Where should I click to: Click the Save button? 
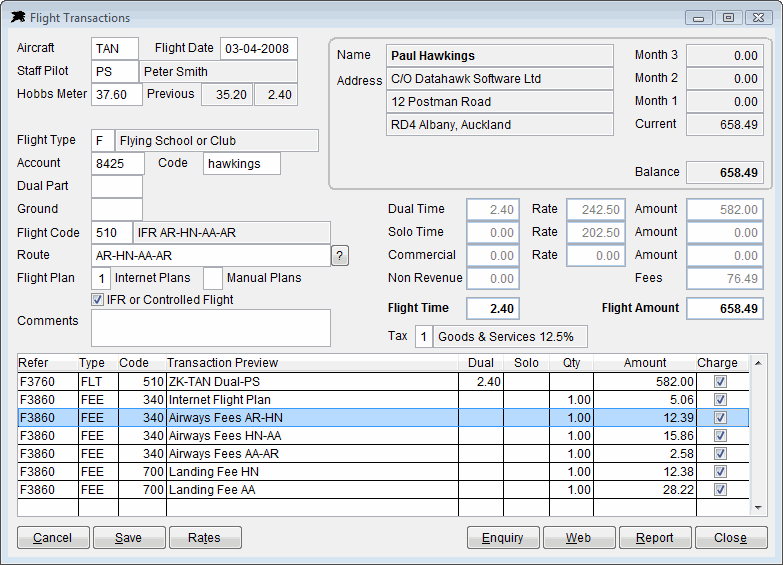pos(129,538)
